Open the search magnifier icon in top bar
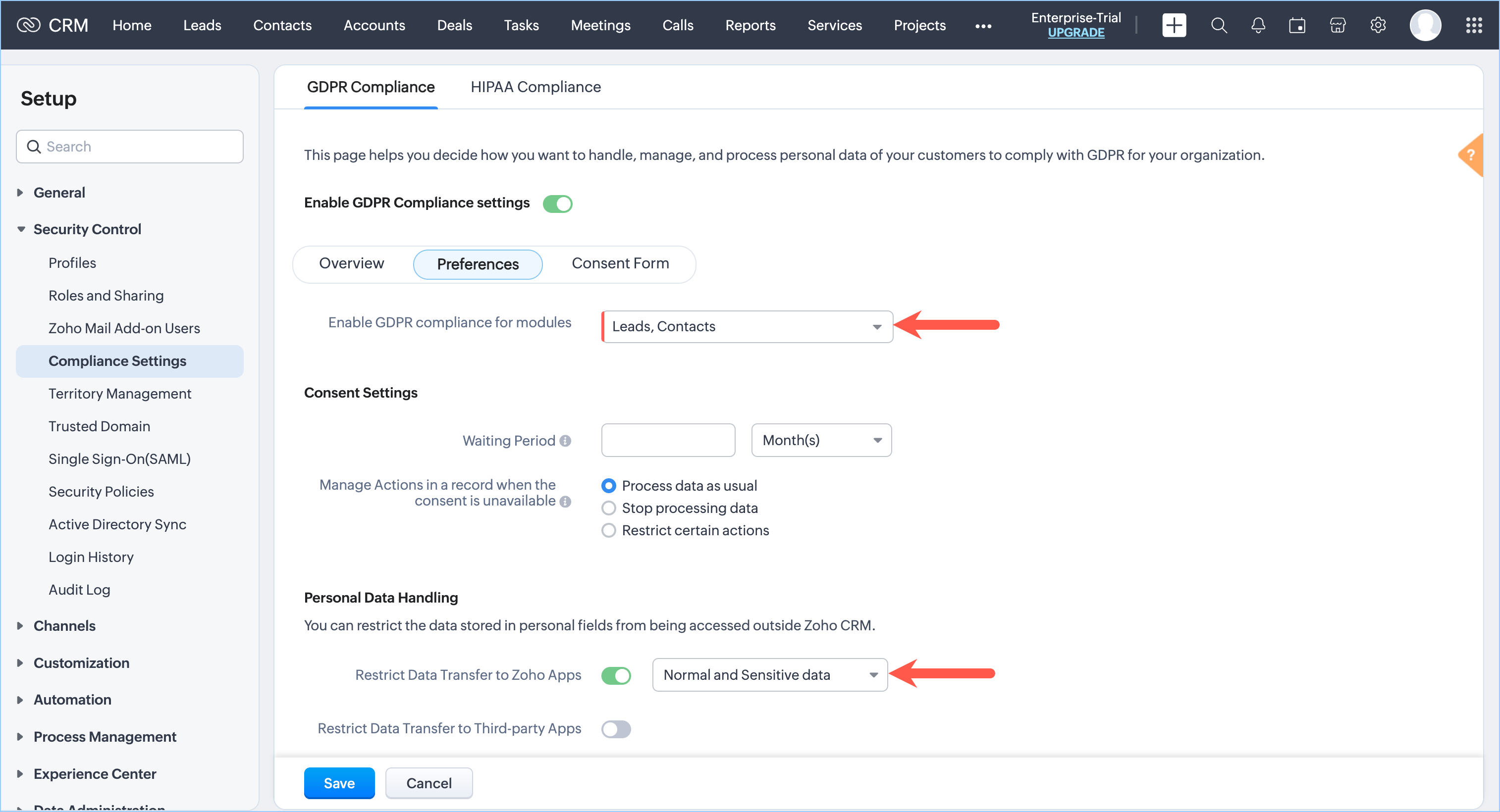The image size is (1500, 812). (1219, 25)
